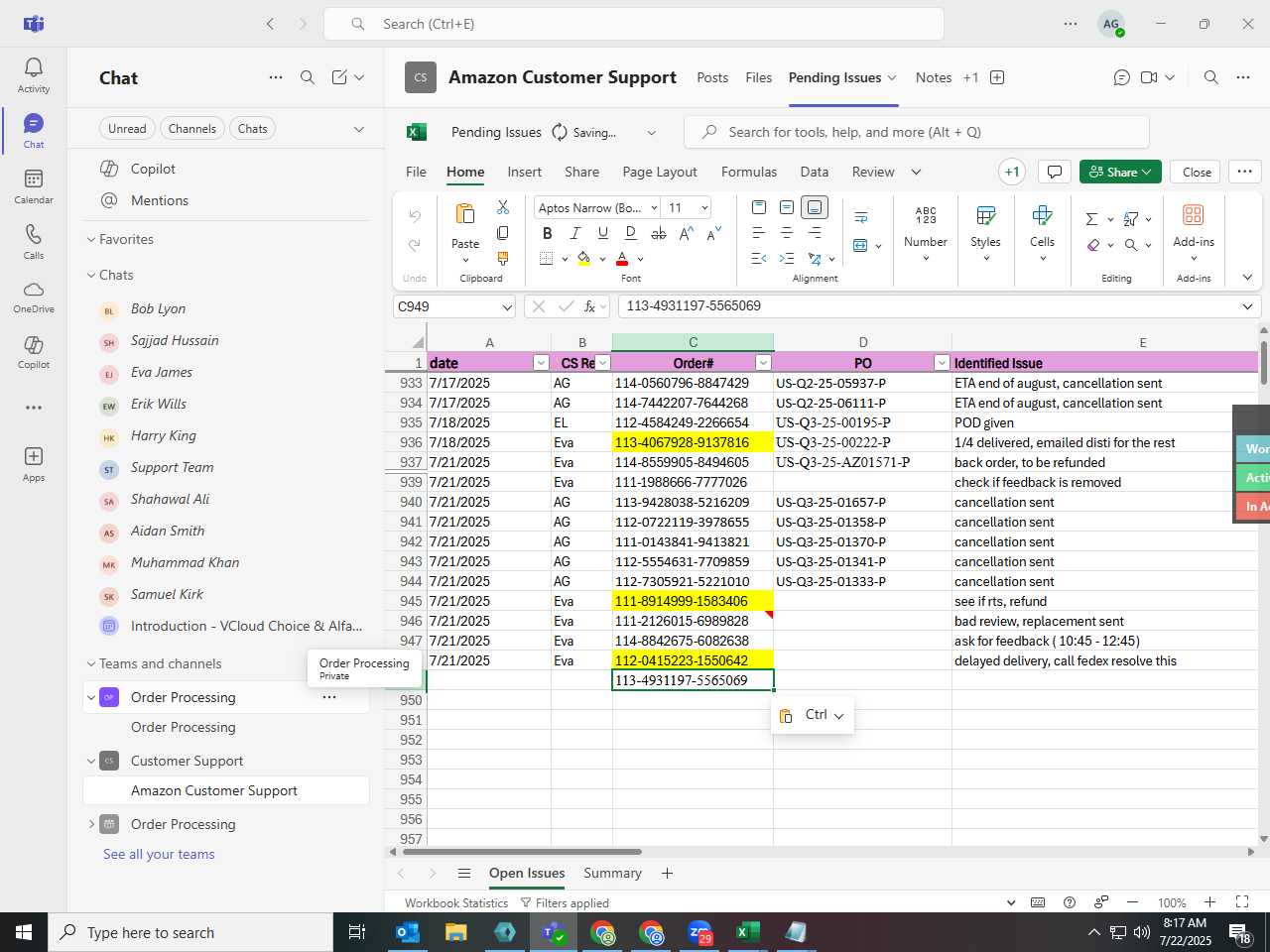
Task: Click the Copy icon in Clipboard group
Action: (503, 233)
